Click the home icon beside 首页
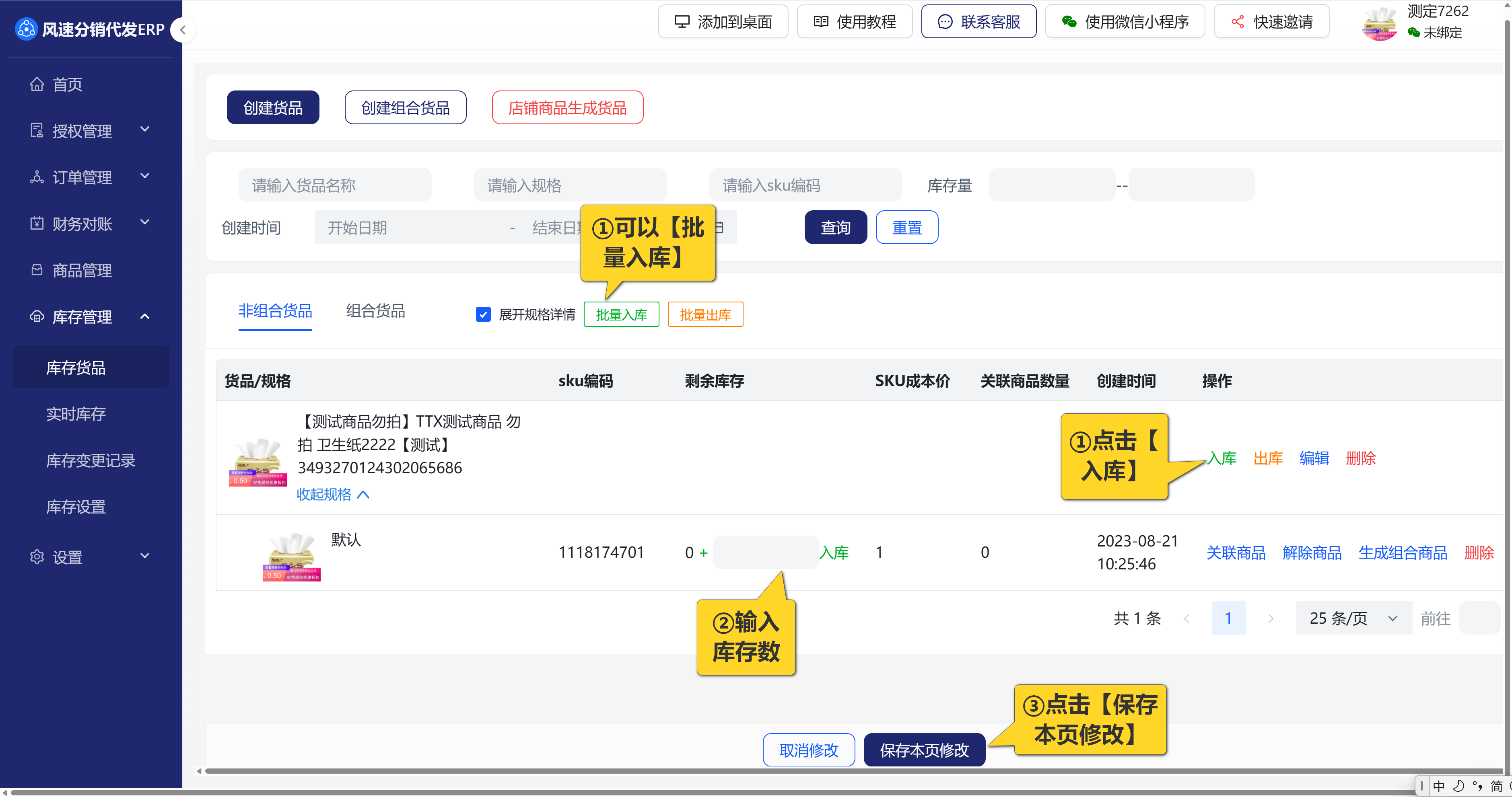The height and width of the screenshot is (797, 1512). [37, 84]
